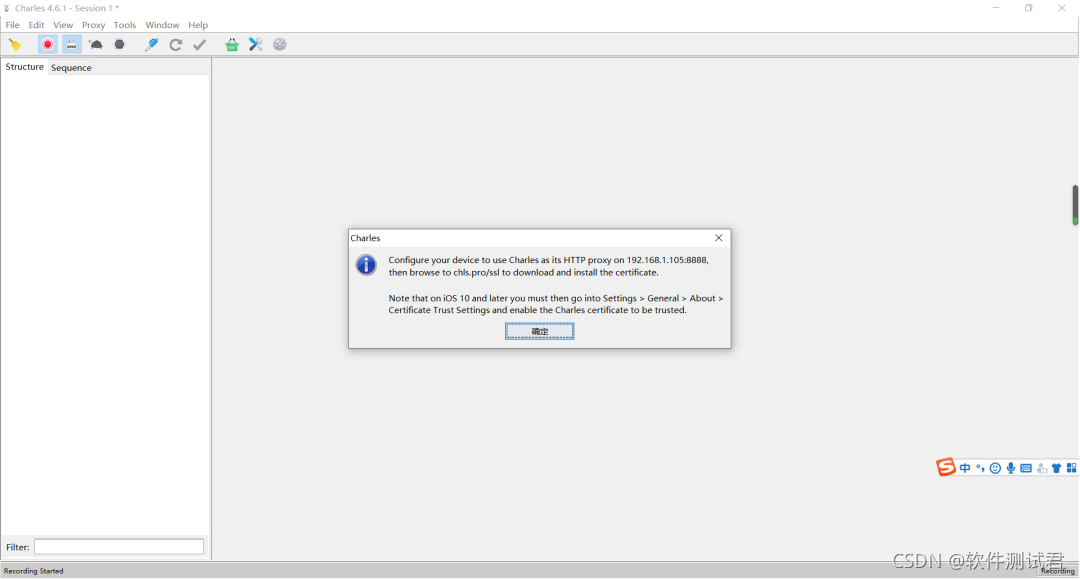Click the 确定 confirm button in dialog
The height and width of the screenshot is (579, 1080).
[539, 331]
